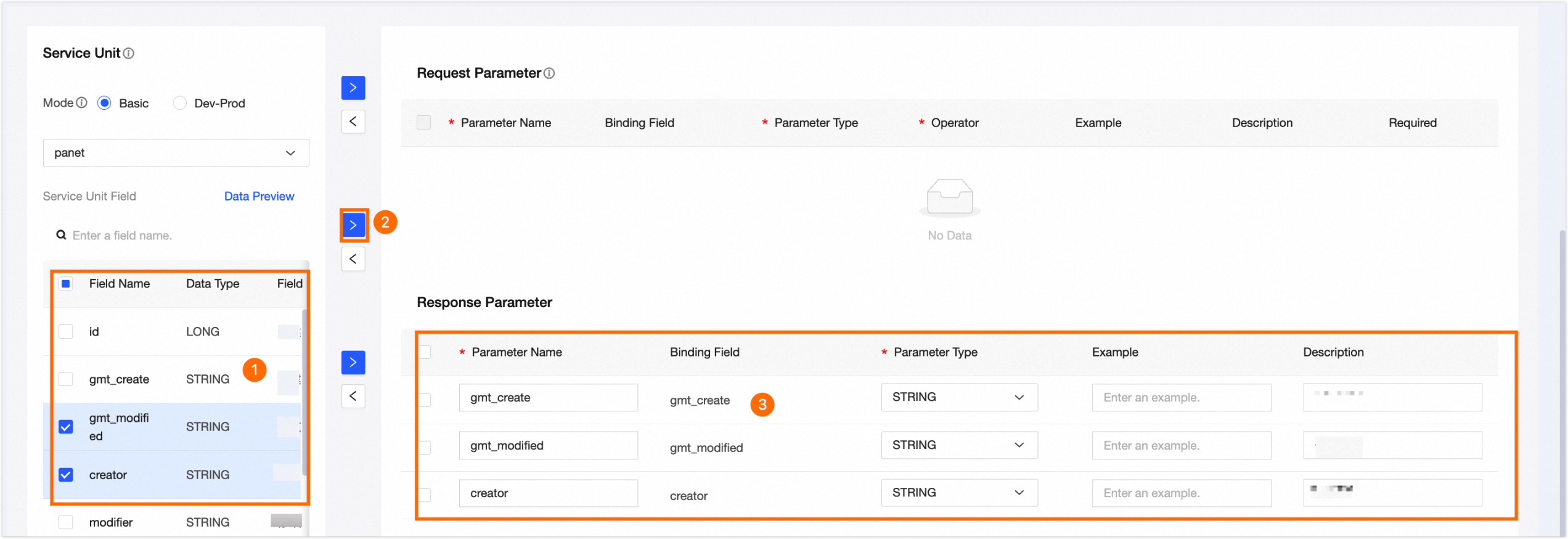This screenshot has height=539, width=1568.
Task: Toggle the select-all checkbox in Field Name header
Action: click(x=65, y=284)
